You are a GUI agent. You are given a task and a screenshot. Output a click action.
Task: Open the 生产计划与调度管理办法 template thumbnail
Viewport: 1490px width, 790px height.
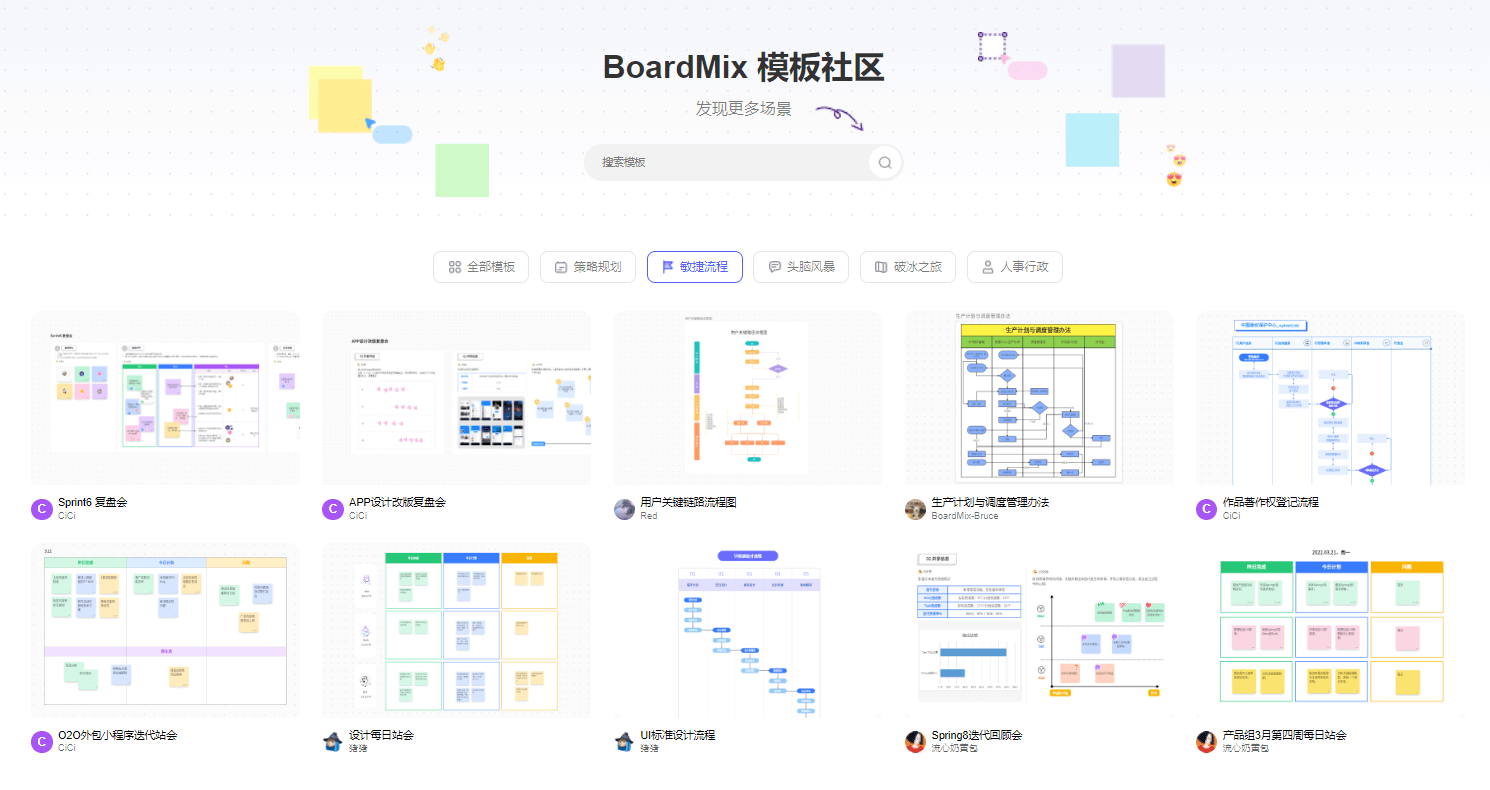[x=1039, y=398]
